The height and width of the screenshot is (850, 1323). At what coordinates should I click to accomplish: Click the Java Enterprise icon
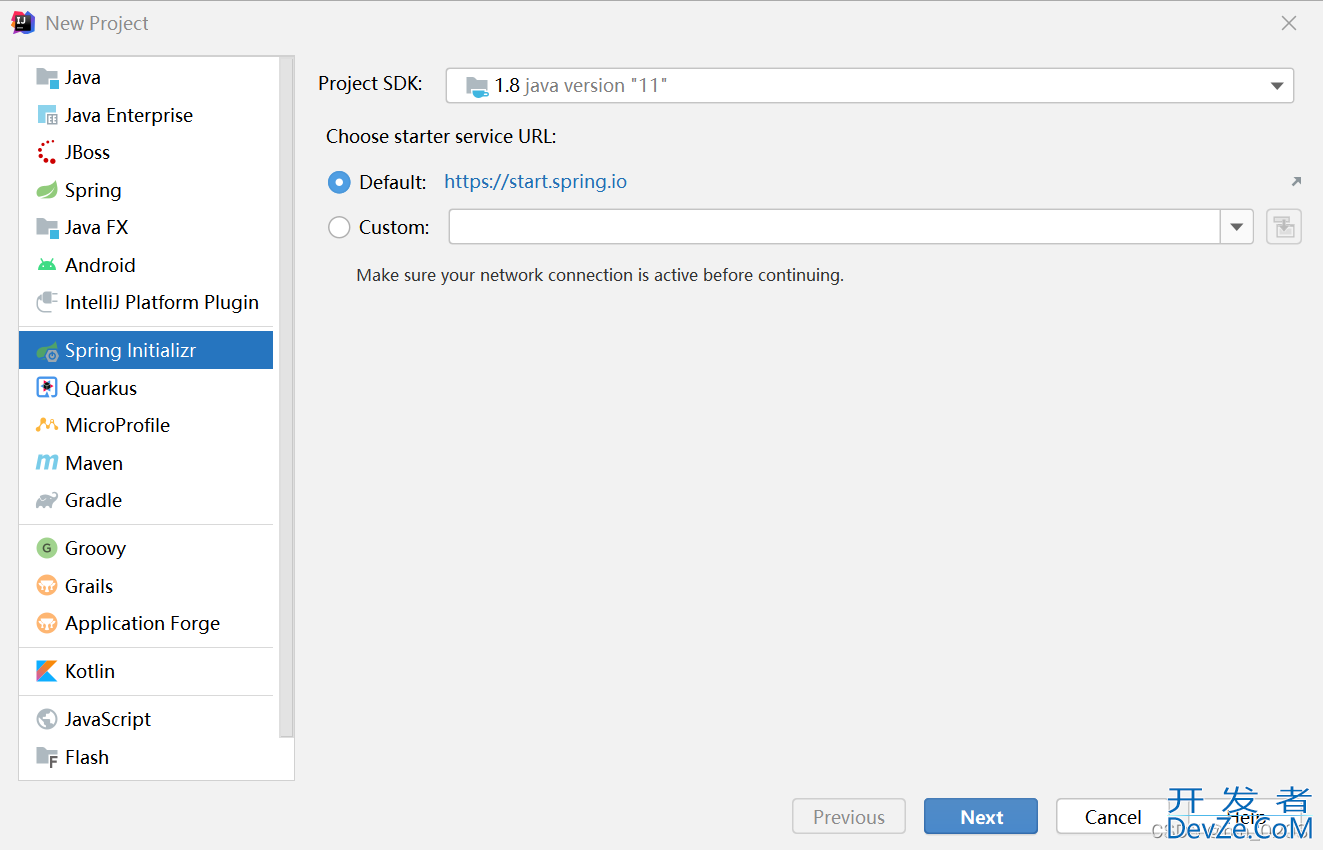(x=47, y=115)
